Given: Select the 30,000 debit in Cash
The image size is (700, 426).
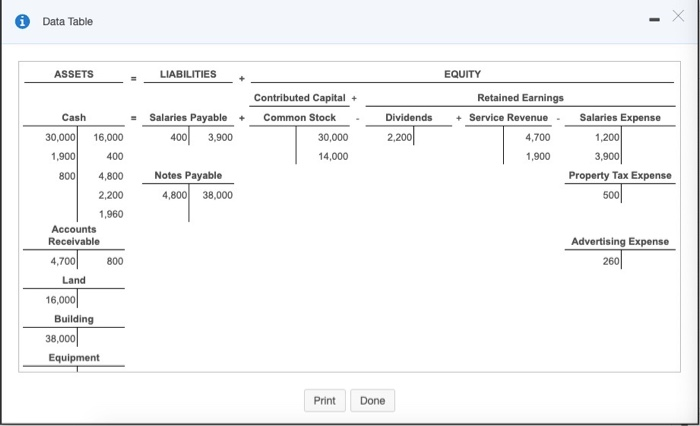Looking at the screenshot, I should pos(60,137).
